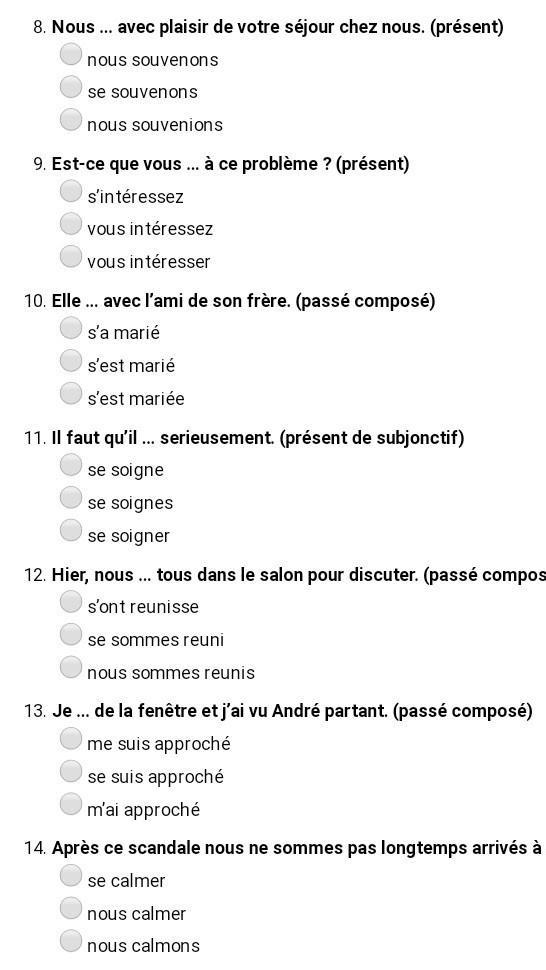Select 'me suis approché' for question 13
This screenshot has width=546, height=970.
(71, 738)
